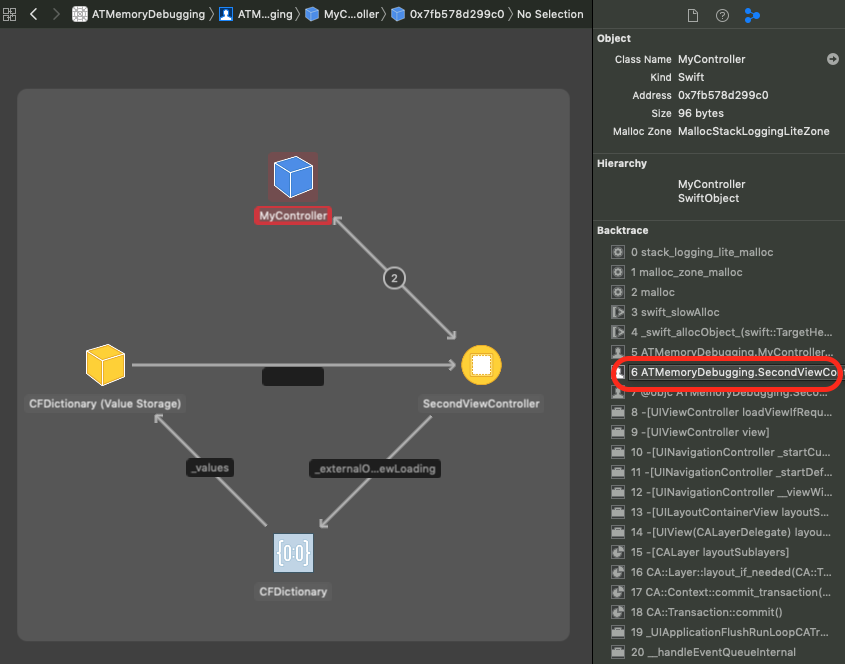The width and height of the screenshot is (845, 664).
Task: Jump to the MyController class definition arrow
Action: coord(832,59)
